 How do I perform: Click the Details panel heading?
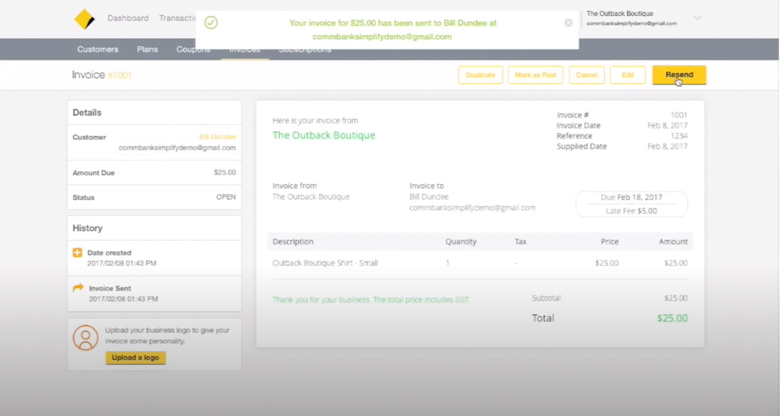[x=87, y=112]
